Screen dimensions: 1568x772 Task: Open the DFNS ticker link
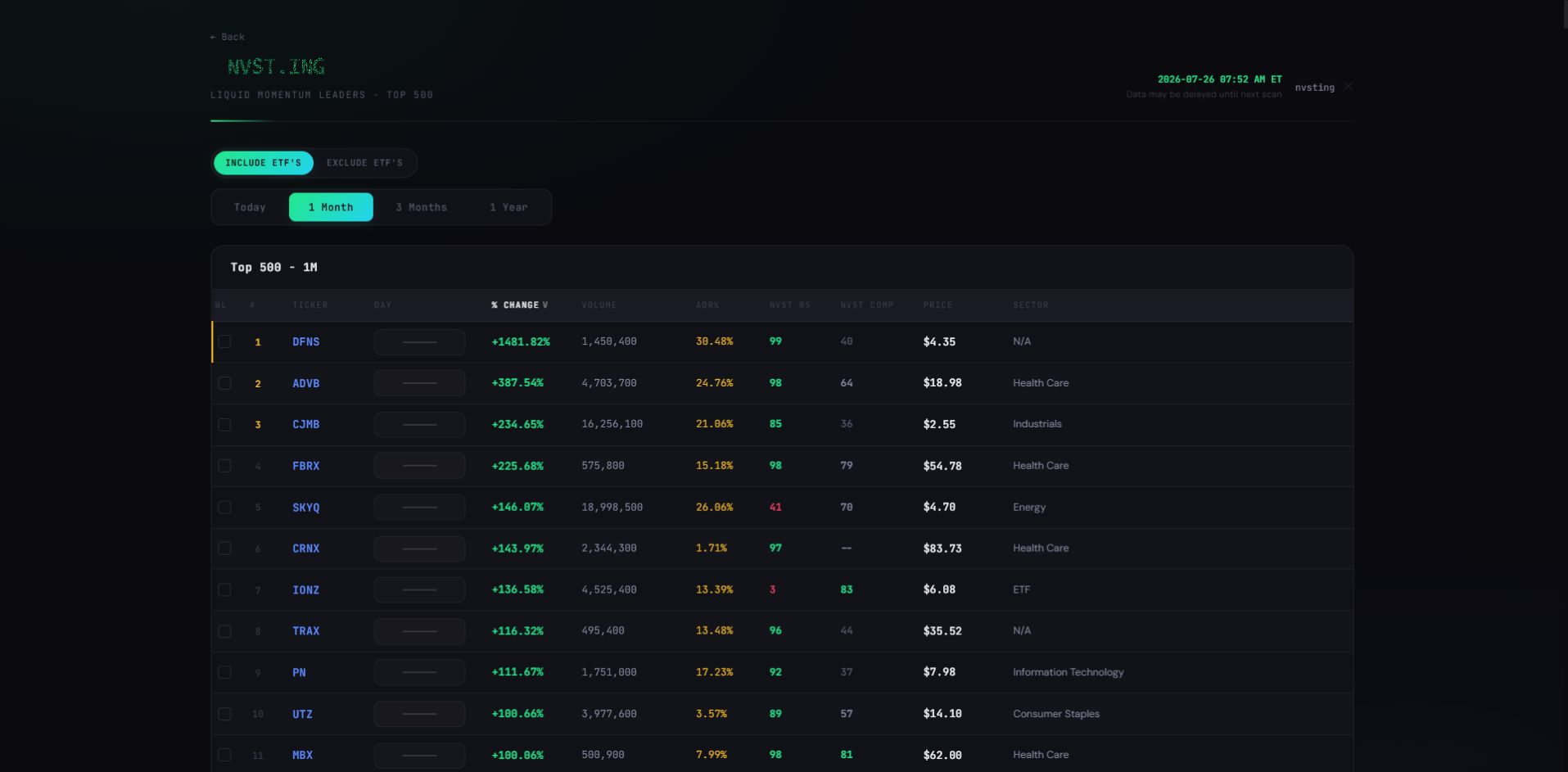tap(305, 342)
